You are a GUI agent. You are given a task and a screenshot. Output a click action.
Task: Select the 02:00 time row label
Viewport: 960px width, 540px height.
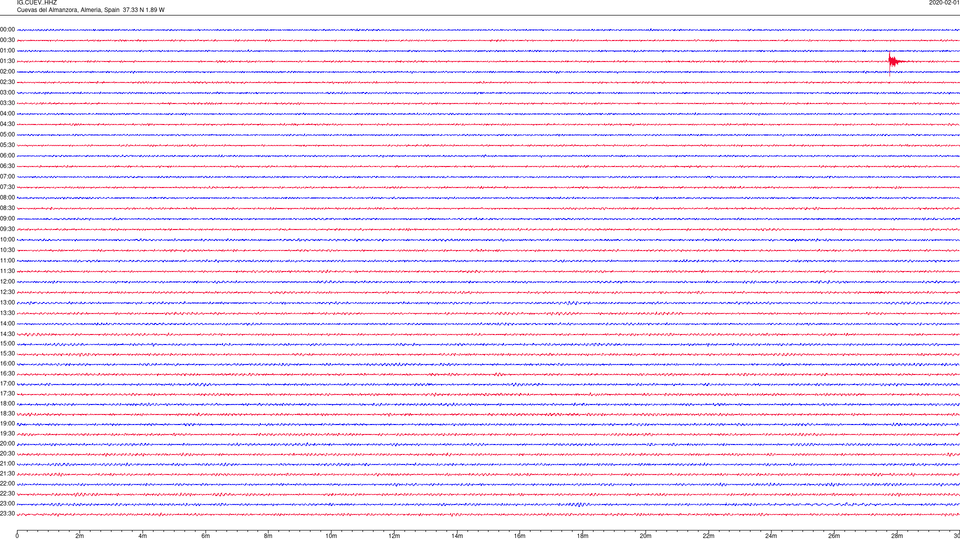[x=7, y=72]
